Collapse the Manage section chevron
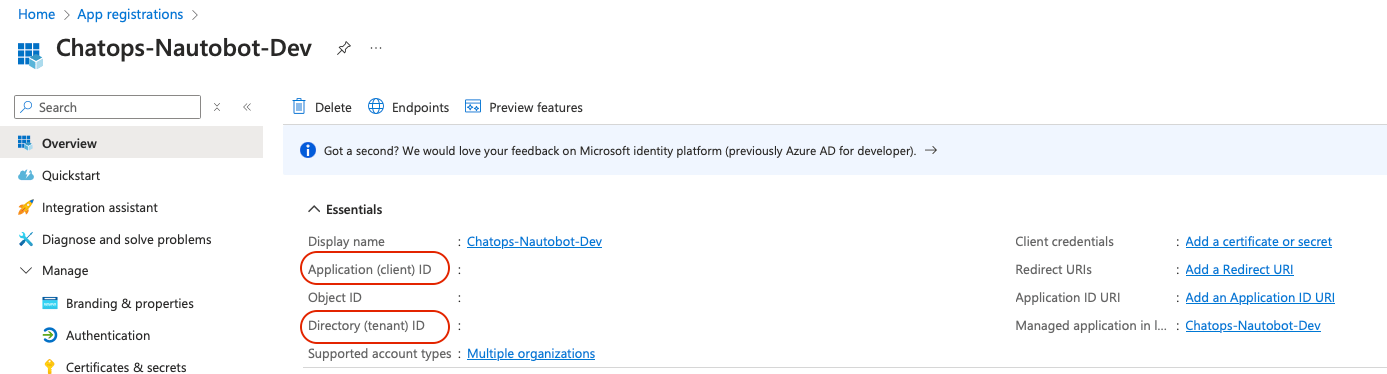This screenshot has height=374, width=1387. (26, 270)
